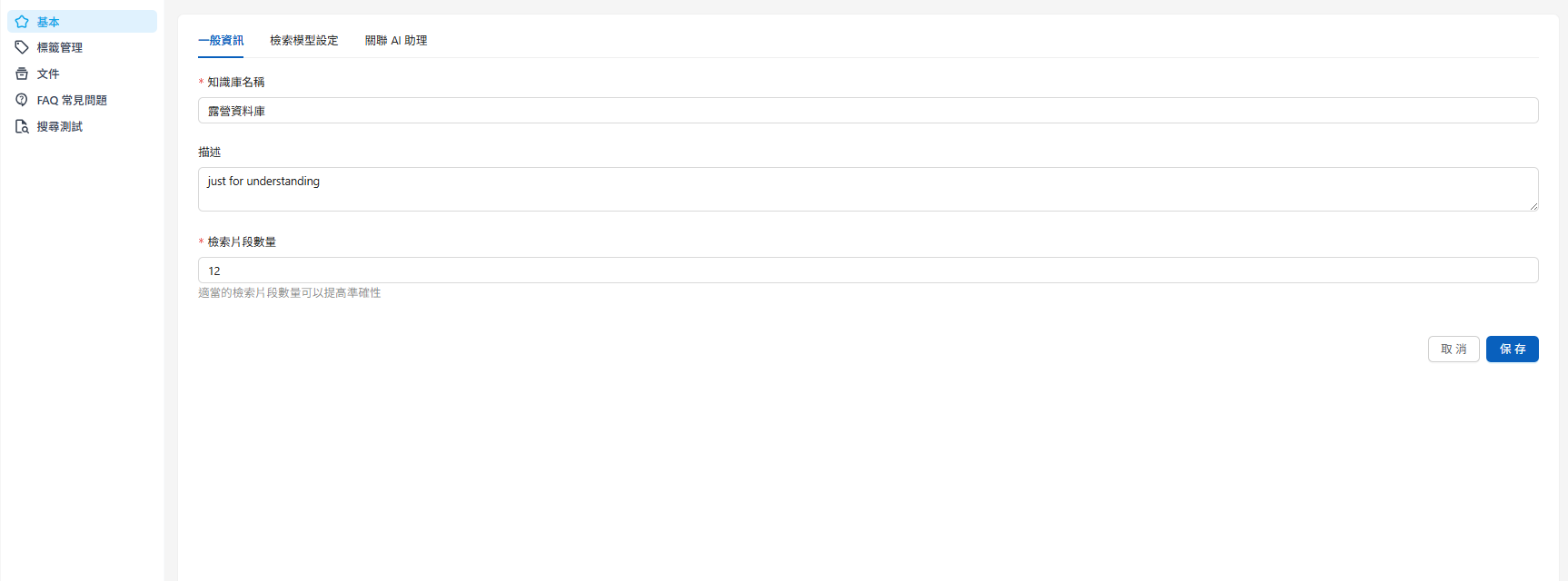
Task: Click the 知識庫名稱 field label
Action: 235,82
